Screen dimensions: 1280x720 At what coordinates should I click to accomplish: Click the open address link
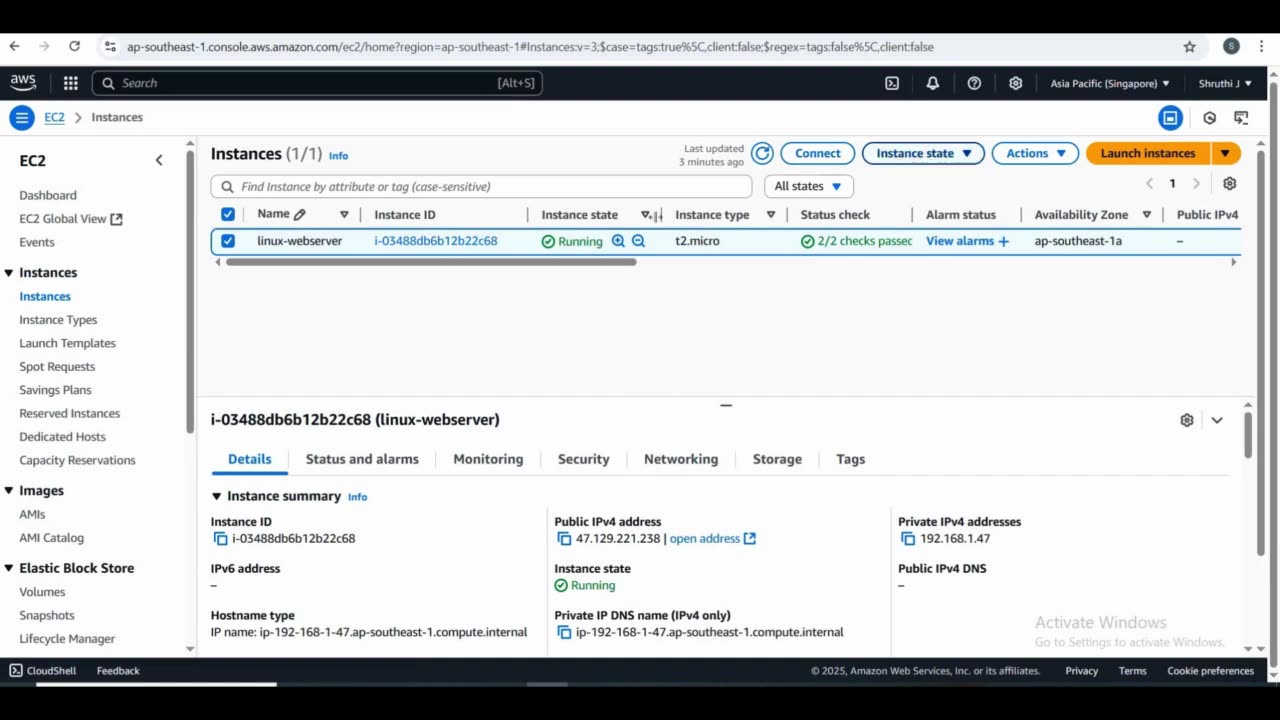pyautogui.click(x=713, y=539)
